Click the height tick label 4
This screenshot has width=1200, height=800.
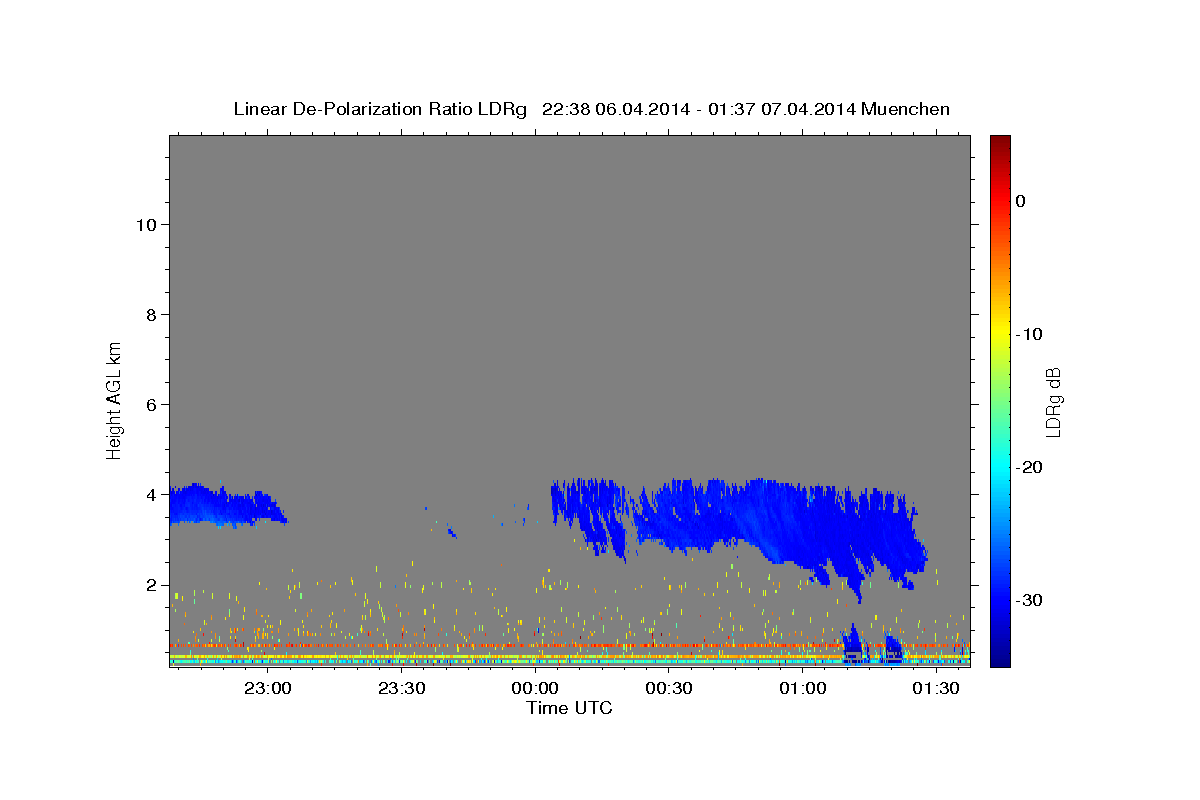[x=153, y=495]
